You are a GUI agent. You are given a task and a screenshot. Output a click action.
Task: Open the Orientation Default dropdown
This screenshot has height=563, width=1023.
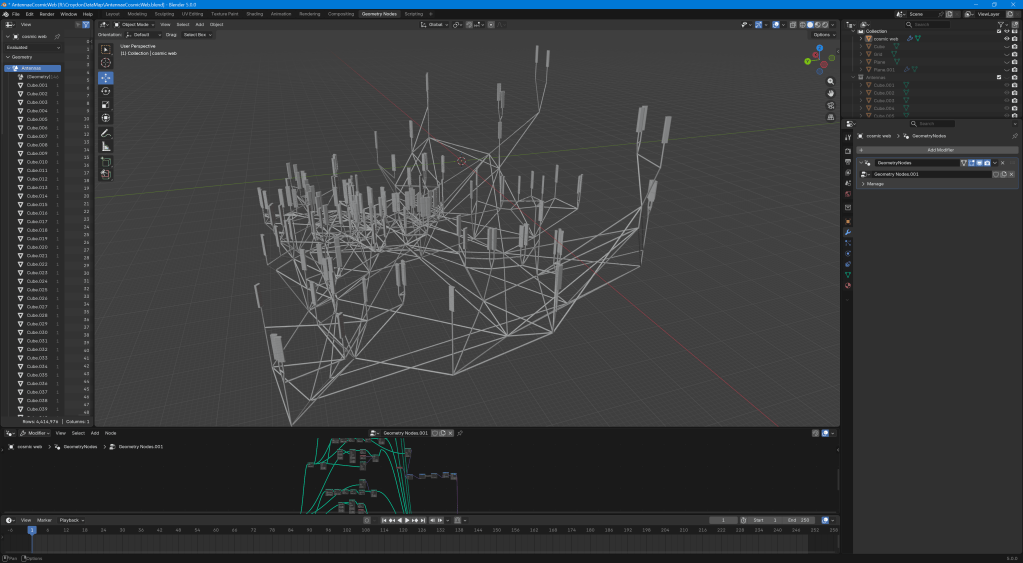coord(143,35)
